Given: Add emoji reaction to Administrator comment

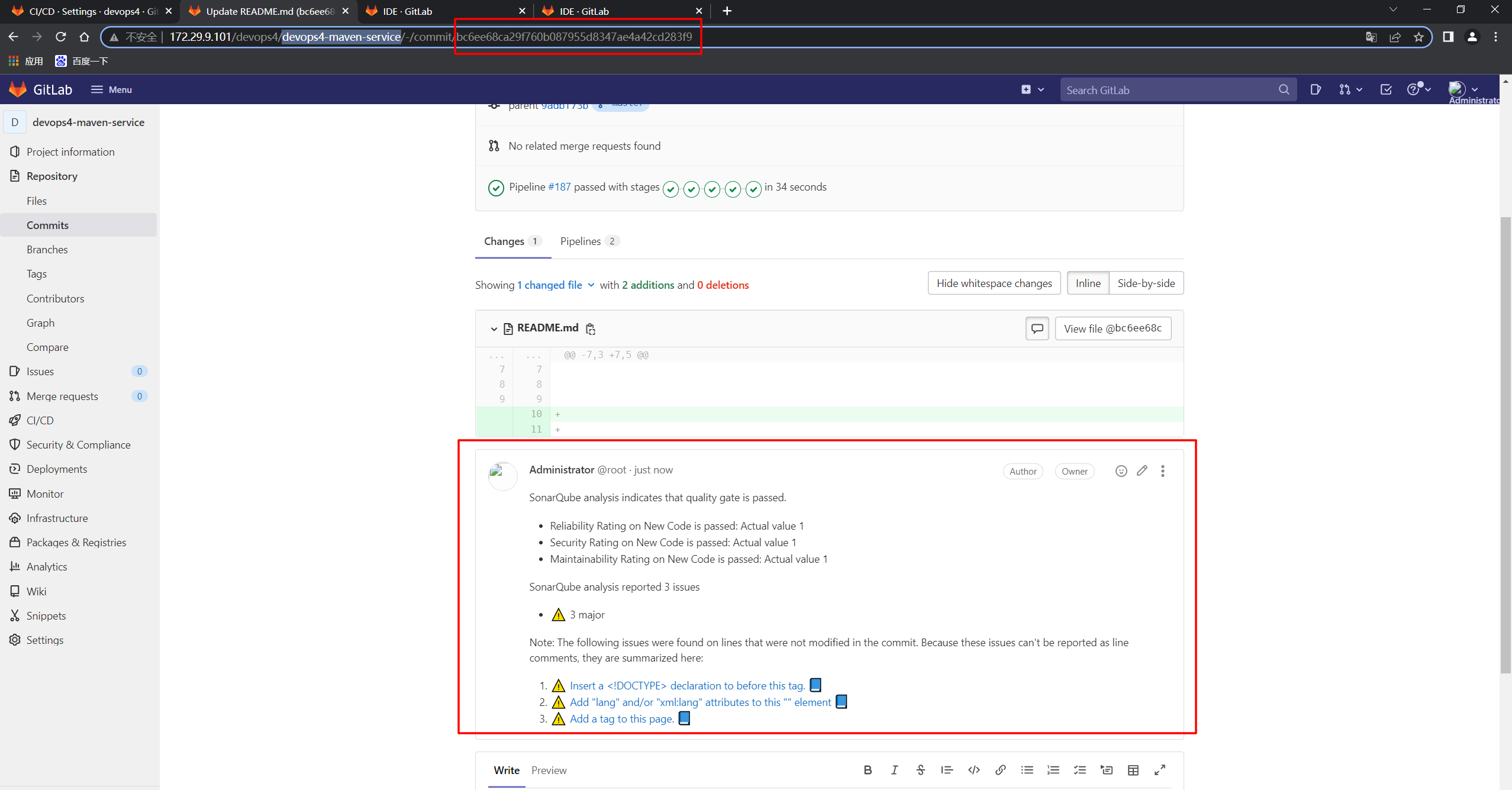Looking at the screenshot, I should tap(1121, 471).
